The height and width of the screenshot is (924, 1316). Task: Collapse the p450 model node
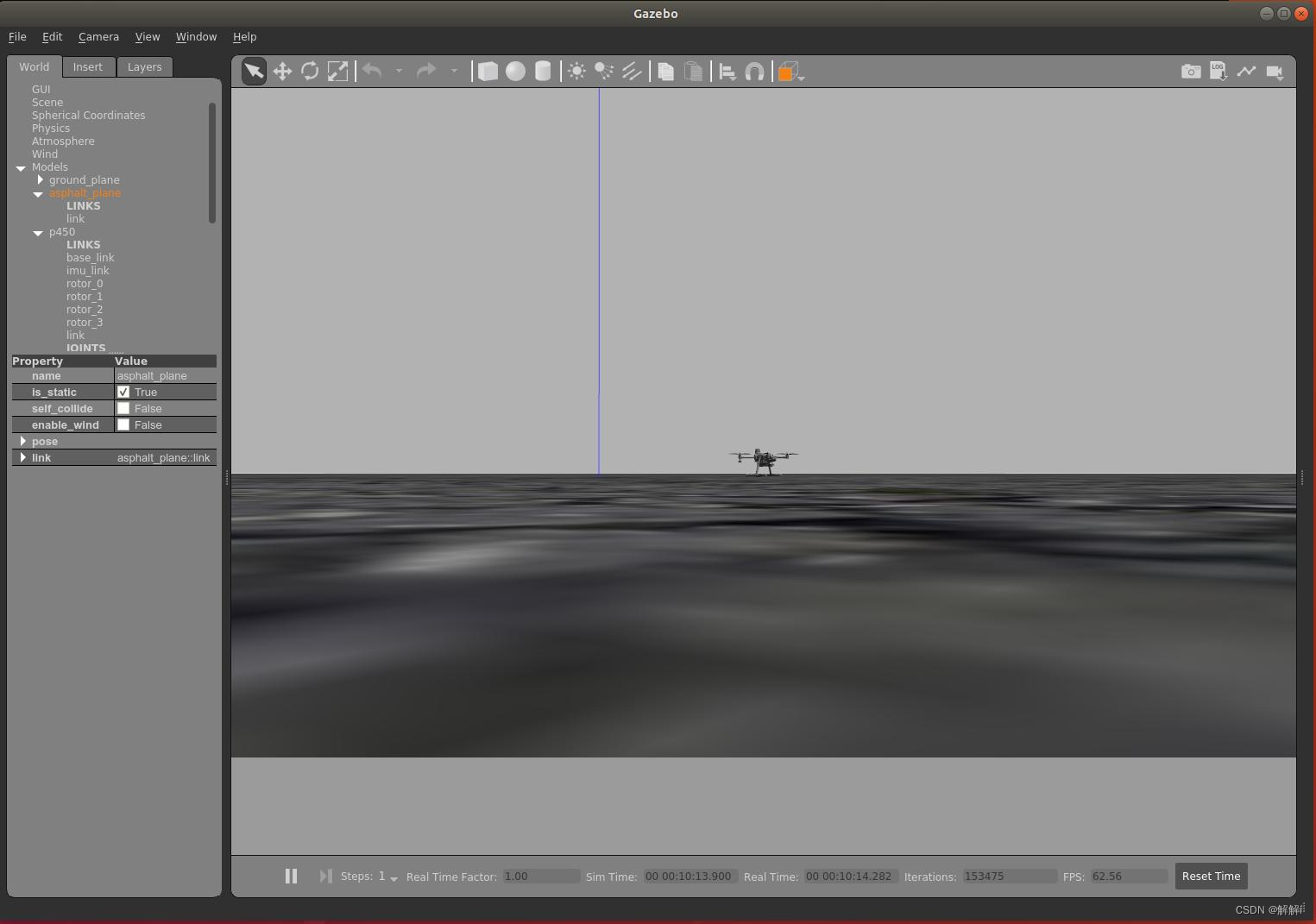38,233
